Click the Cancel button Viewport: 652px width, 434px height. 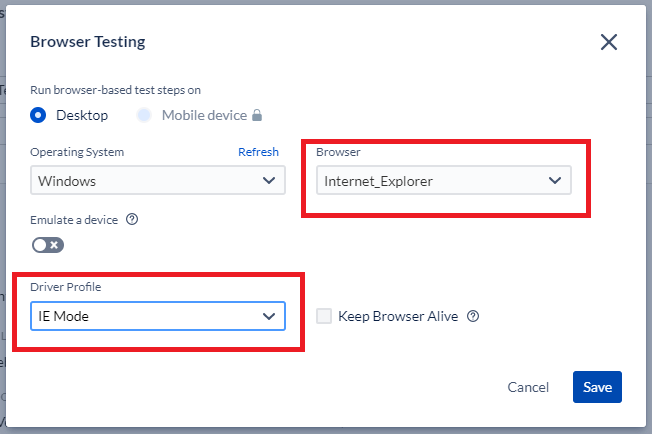pyautogui.click(x=528, y=387)
